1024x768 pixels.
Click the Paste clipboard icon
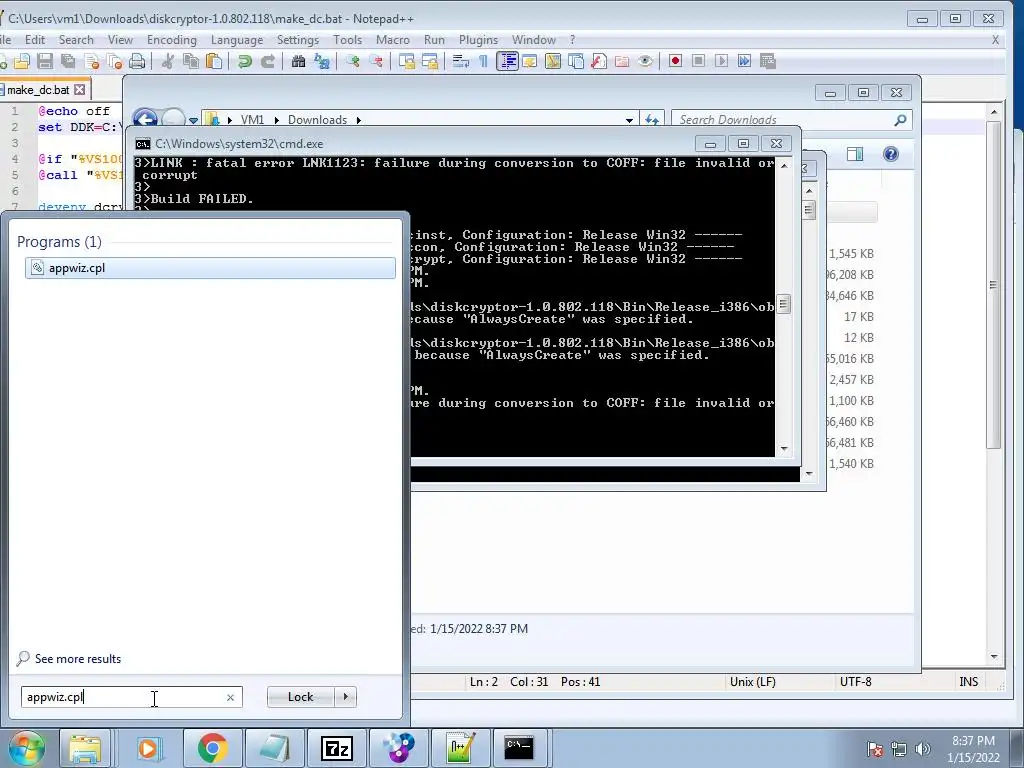tap(214, 61)
